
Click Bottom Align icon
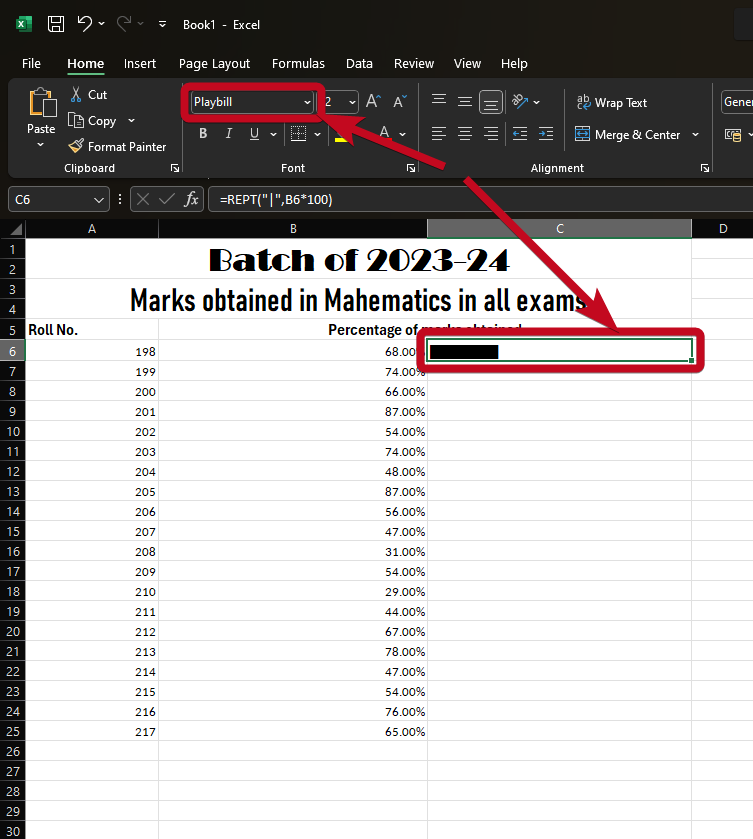pos(491,102)
